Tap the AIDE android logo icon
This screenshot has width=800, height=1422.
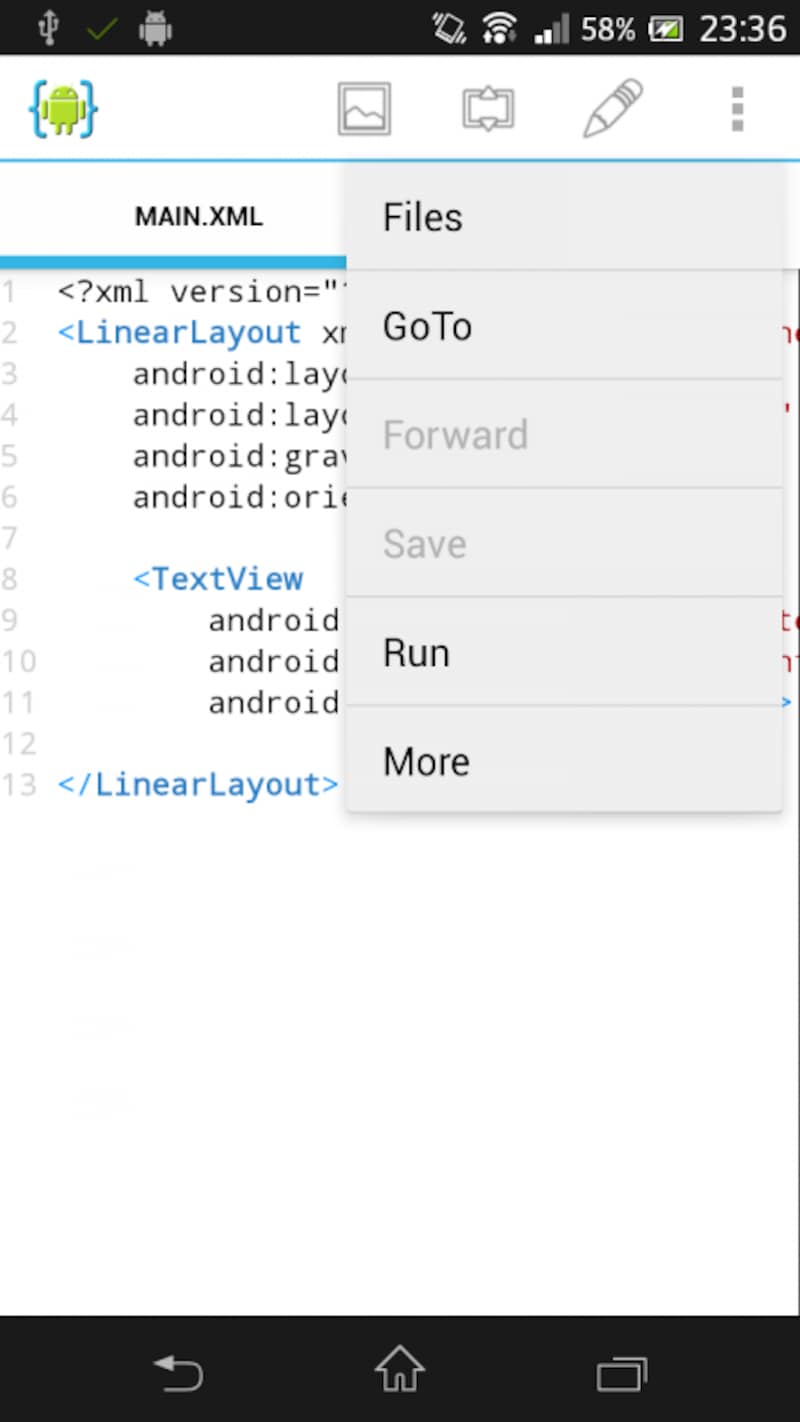click(x=63, y=109)
